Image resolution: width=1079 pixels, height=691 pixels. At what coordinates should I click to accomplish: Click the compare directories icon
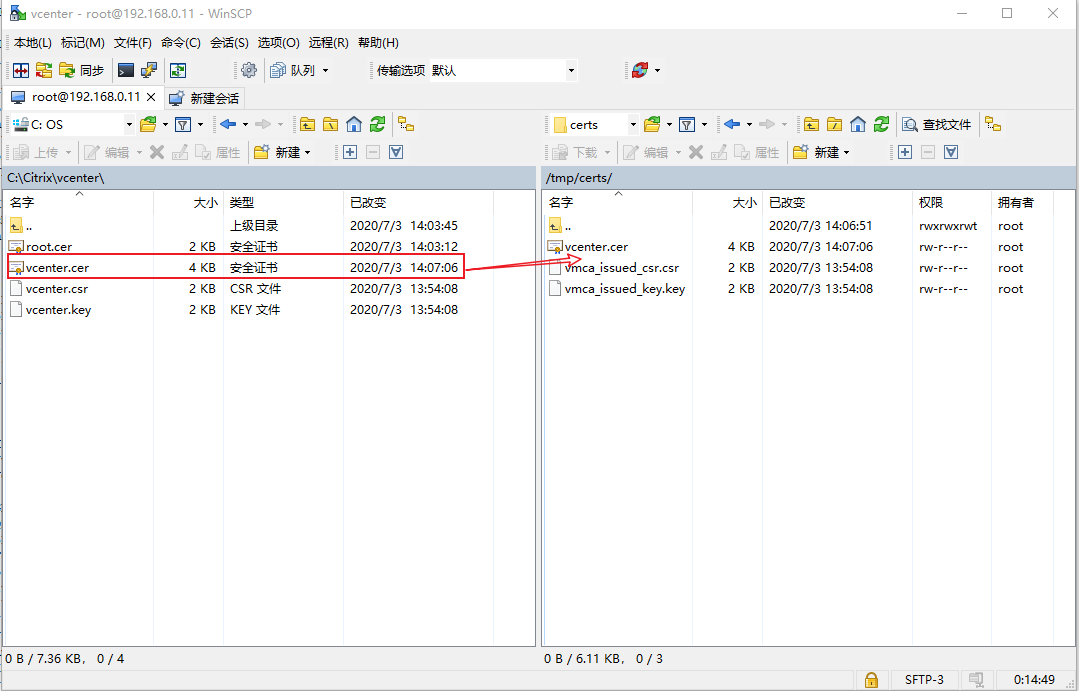coord(20,70)
